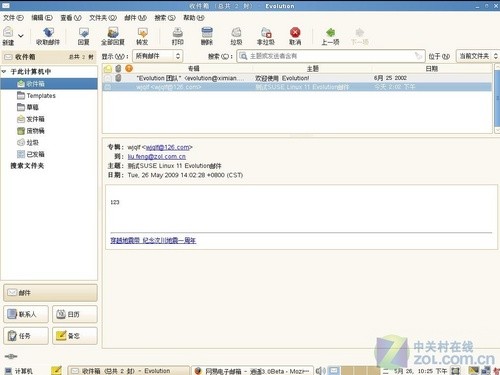
Task: Sort by the orange flag column header
Action: [129, 69]
